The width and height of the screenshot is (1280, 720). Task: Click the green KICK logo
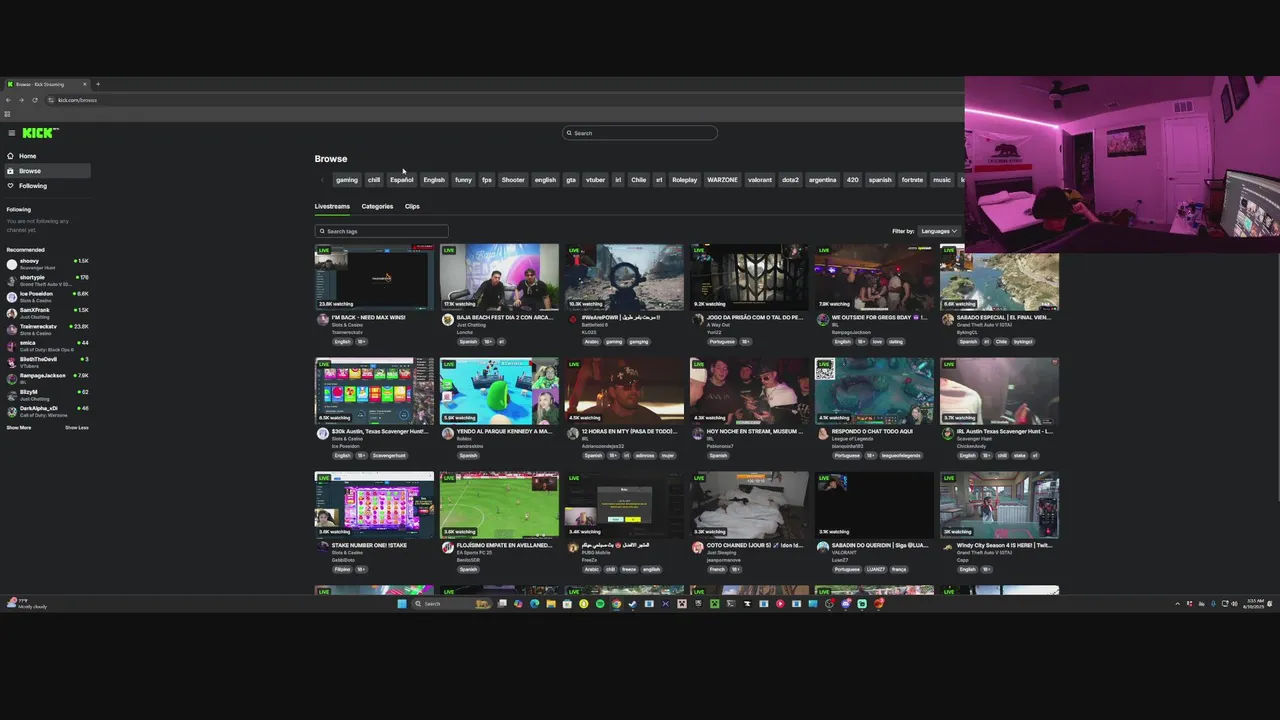pyautogui.click(x=40, y=133)
